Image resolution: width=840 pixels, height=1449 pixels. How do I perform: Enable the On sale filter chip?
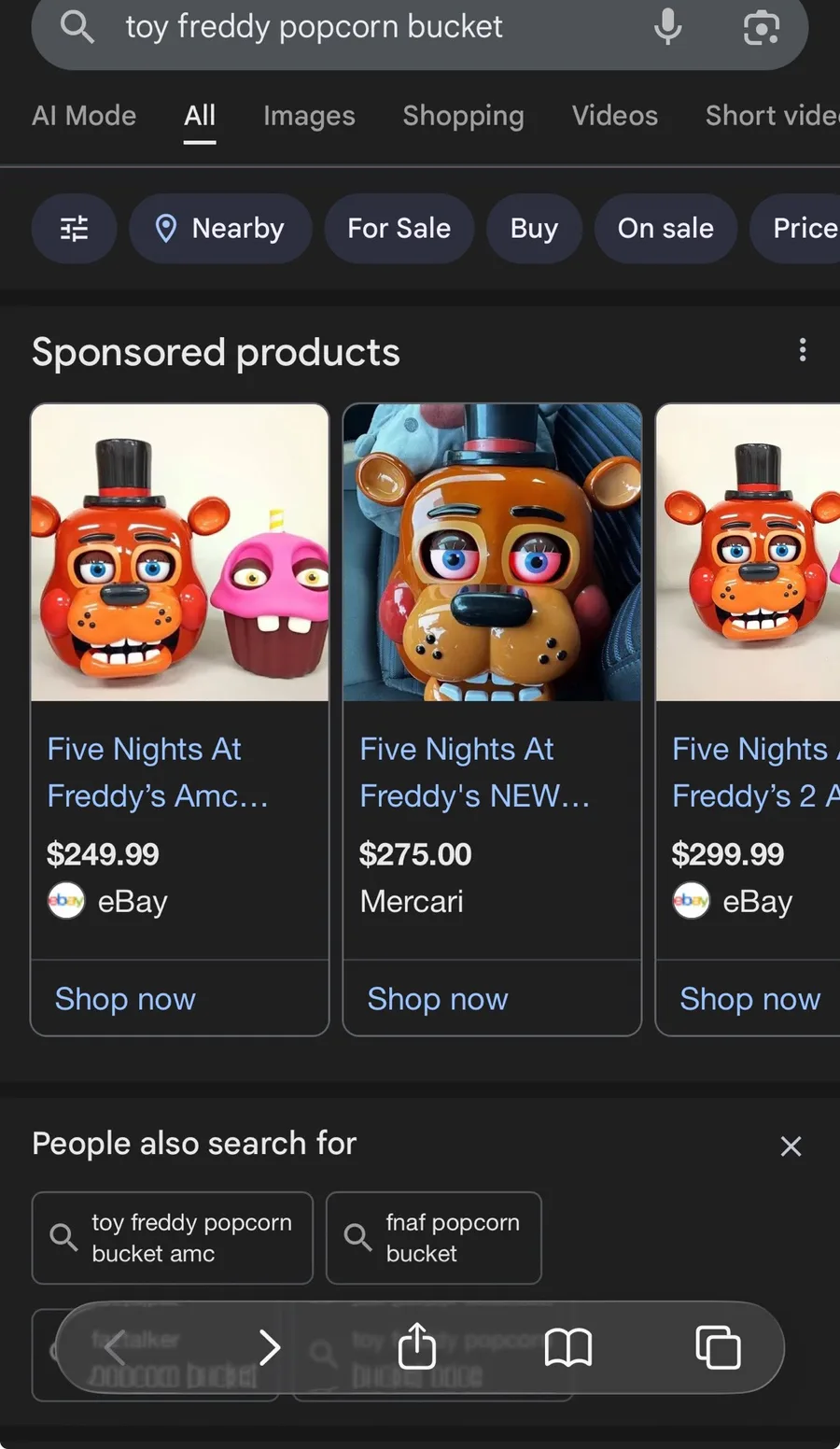click(x=665, y=229)
